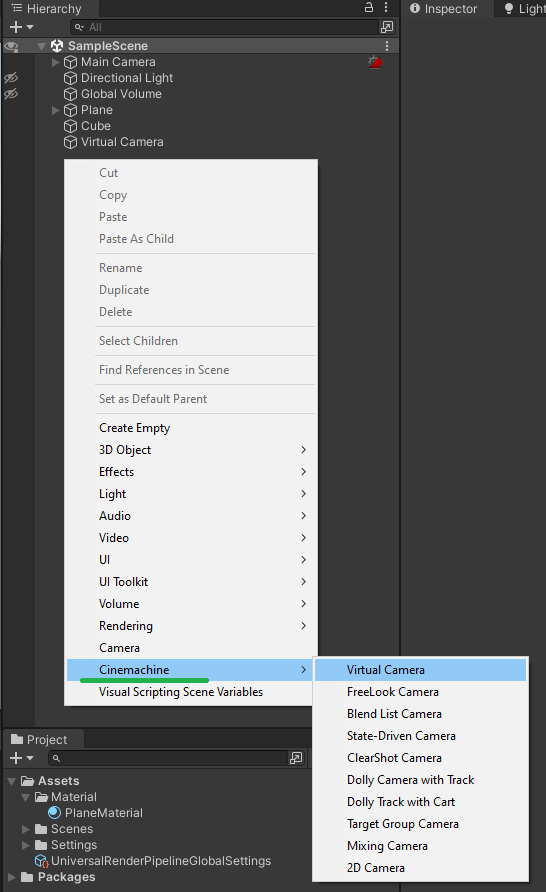
Task: Click the Hierarchy search-by-type icon button
Action: 387,27
